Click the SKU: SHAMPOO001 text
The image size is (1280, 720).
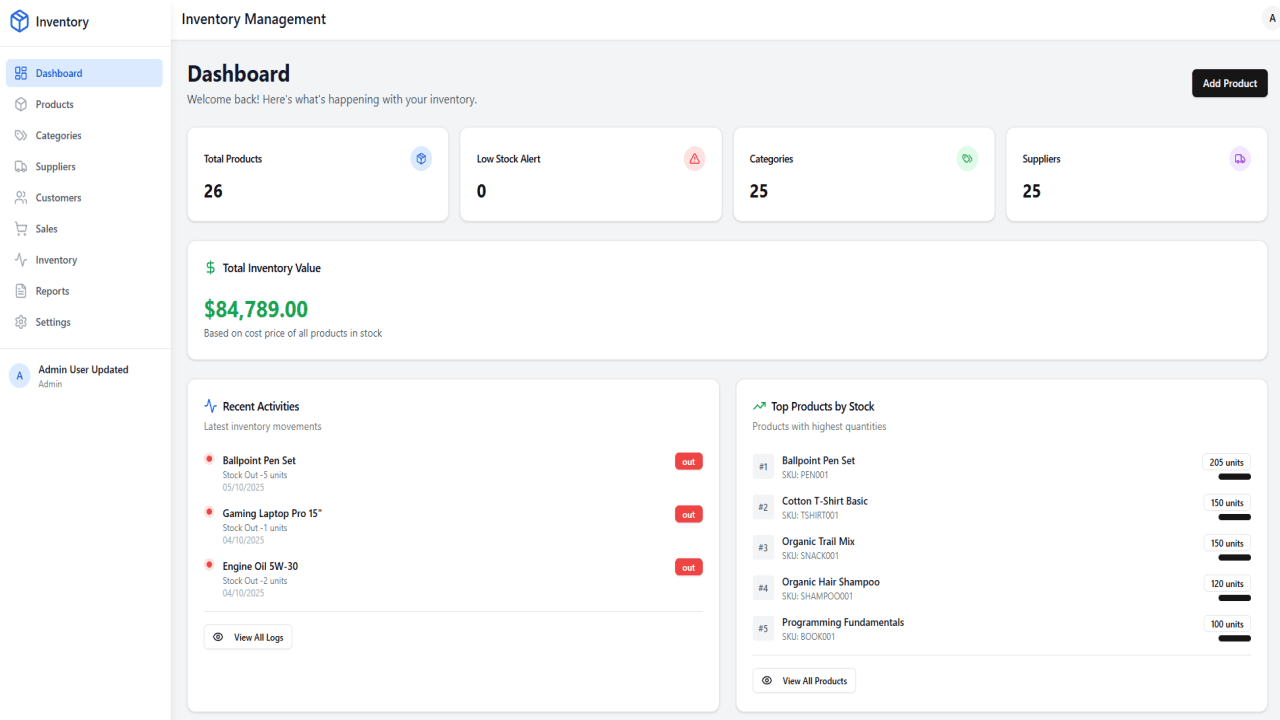pos(817,596)
